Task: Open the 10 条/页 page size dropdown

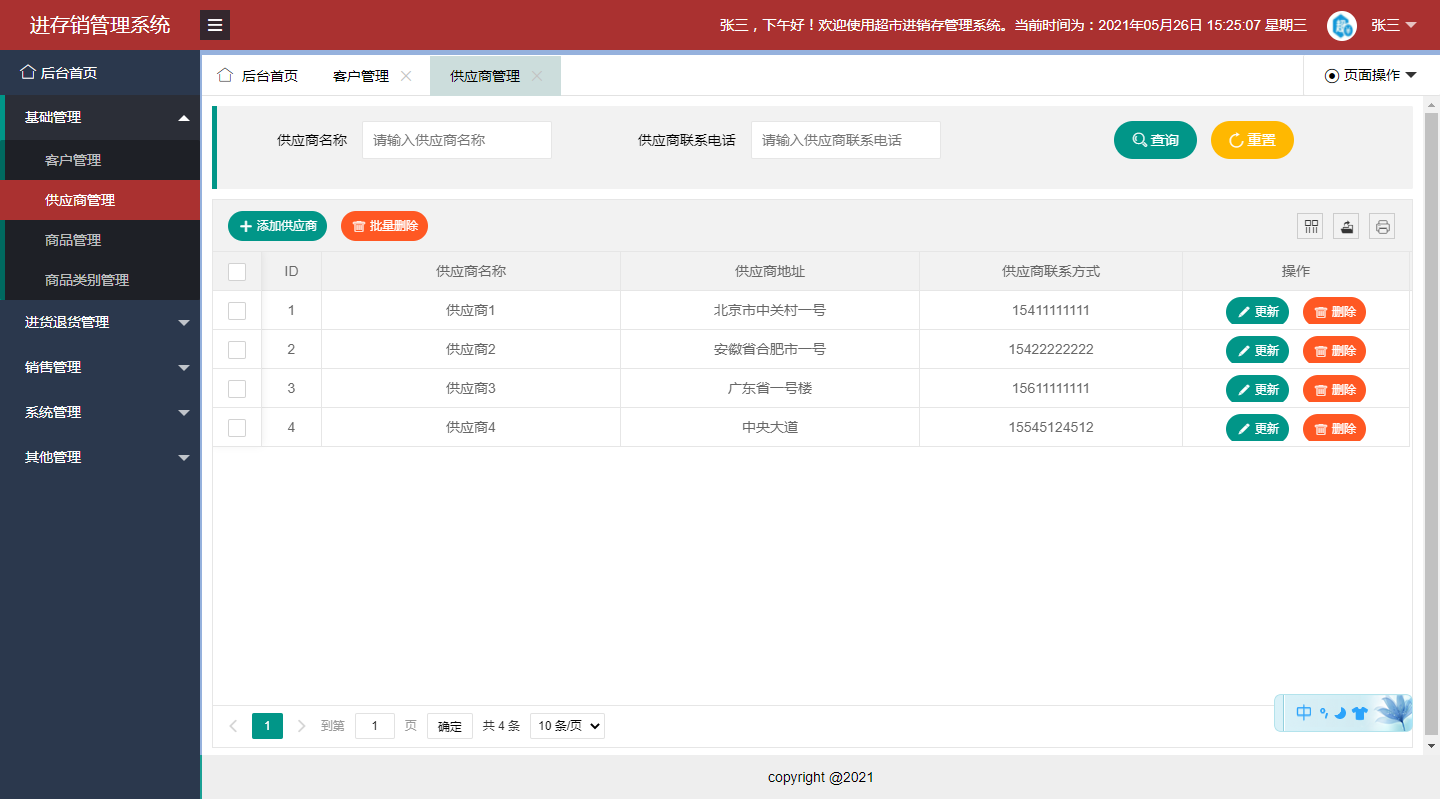Action: [x=567, y=726]
